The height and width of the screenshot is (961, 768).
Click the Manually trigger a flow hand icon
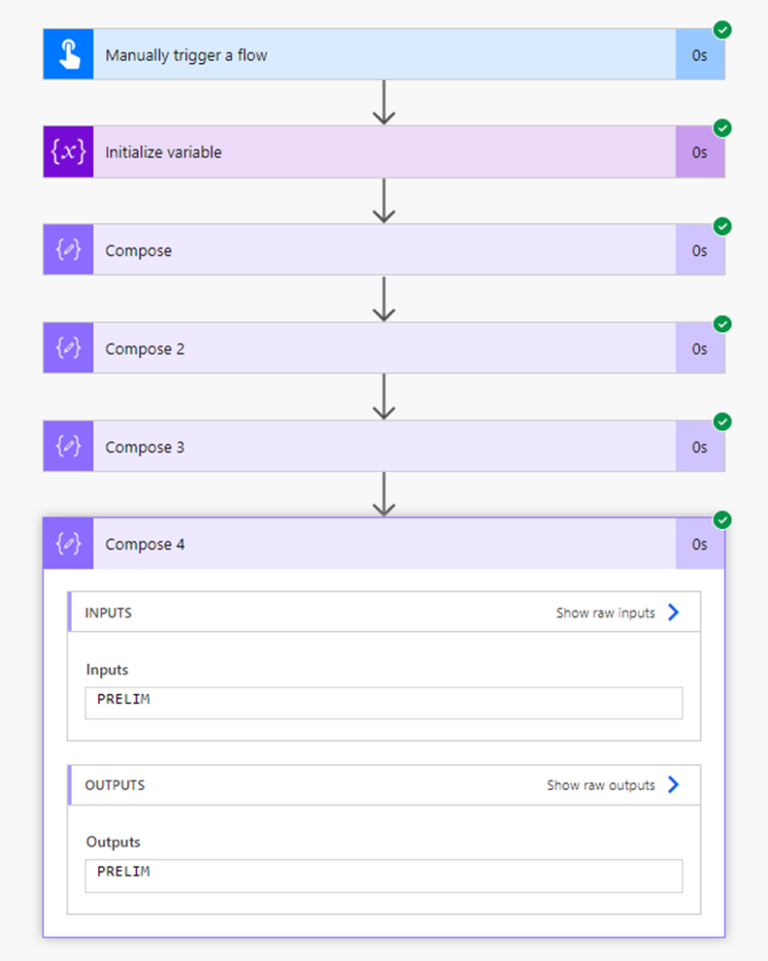click(68, 55)
